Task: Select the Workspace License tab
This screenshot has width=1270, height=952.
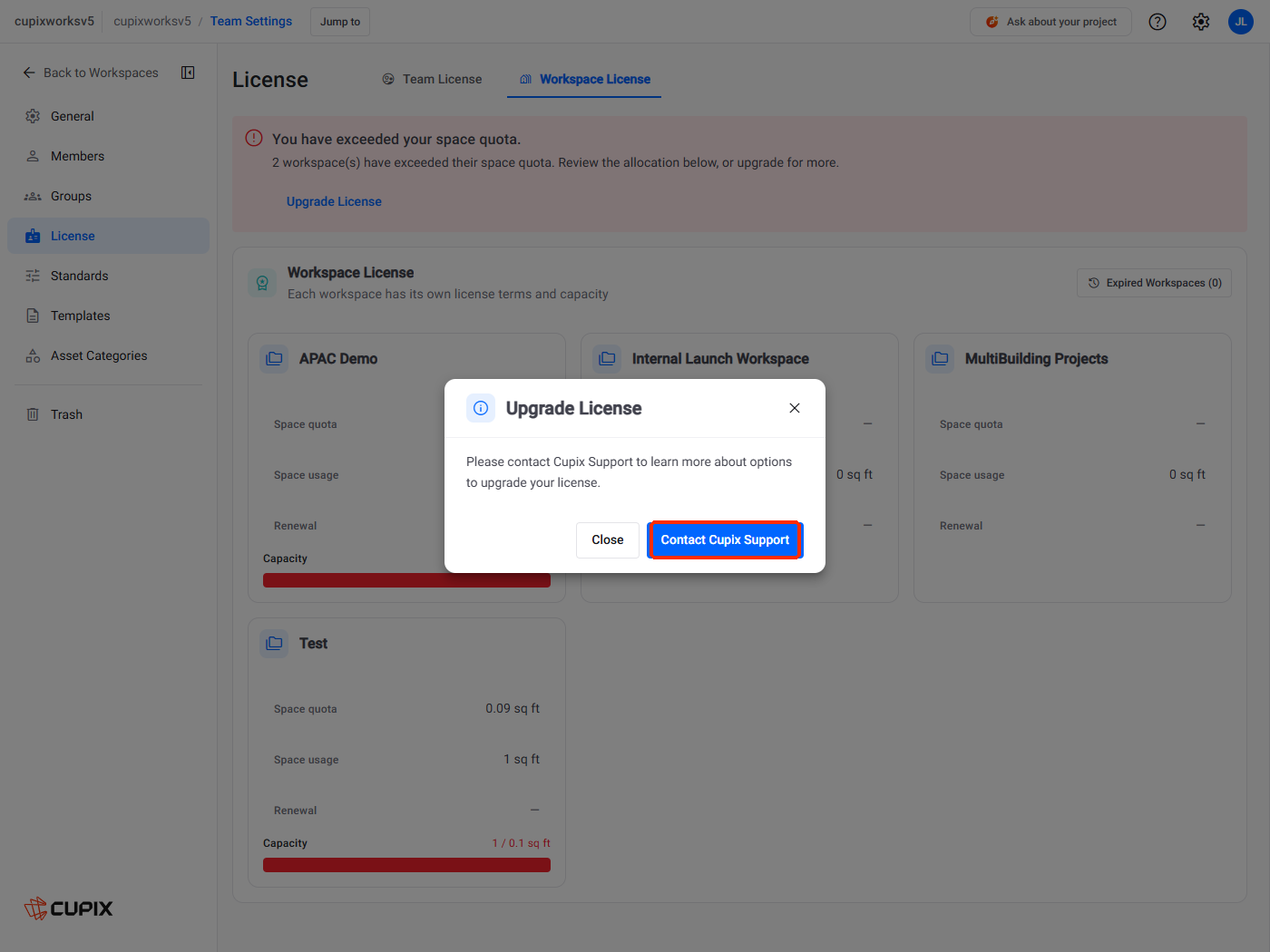Action: click(584, 79)
